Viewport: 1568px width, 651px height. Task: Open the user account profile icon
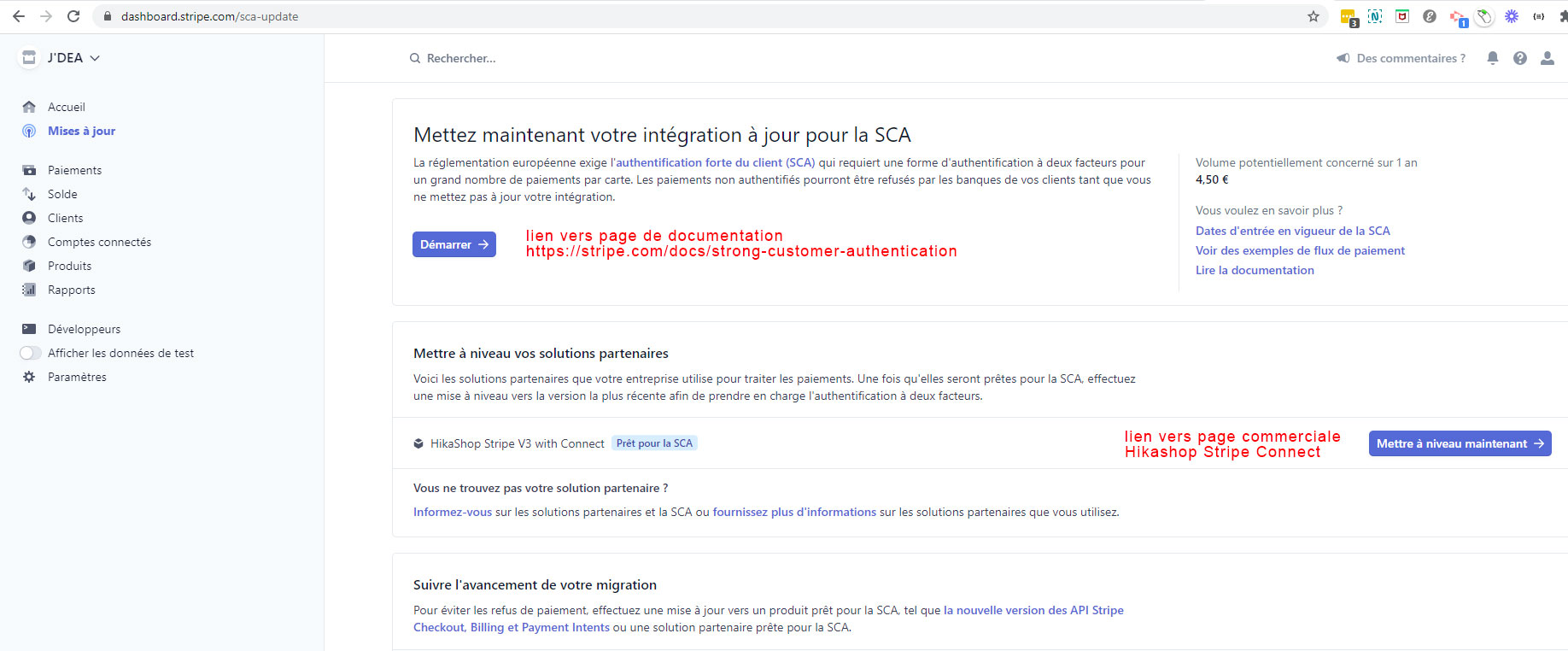click(x=1547, y=58)
